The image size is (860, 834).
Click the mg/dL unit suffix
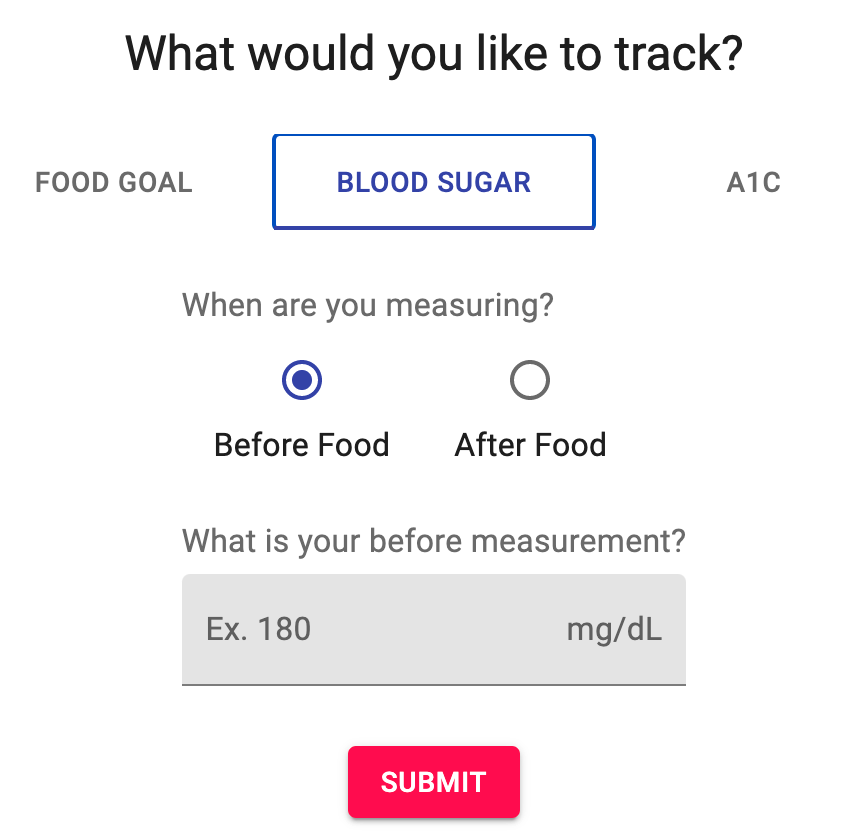pyautogui.click(x=614, y=629)
